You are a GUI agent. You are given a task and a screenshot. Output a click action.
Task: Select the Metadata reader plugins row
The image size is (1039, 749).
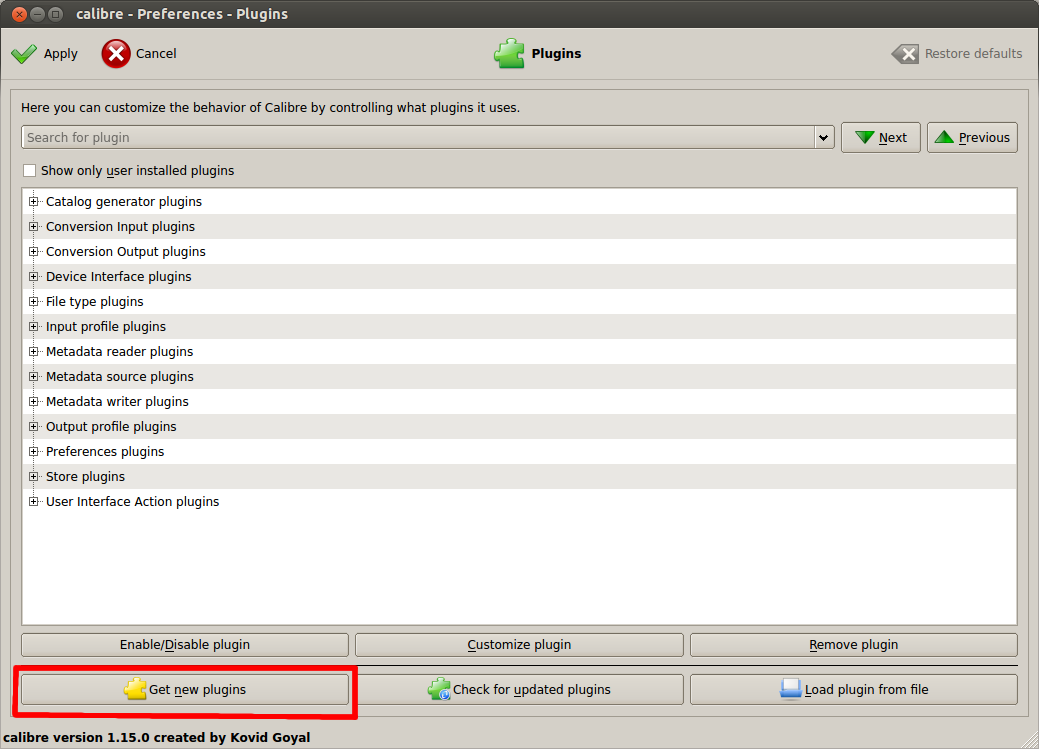(x=520, y=351)
